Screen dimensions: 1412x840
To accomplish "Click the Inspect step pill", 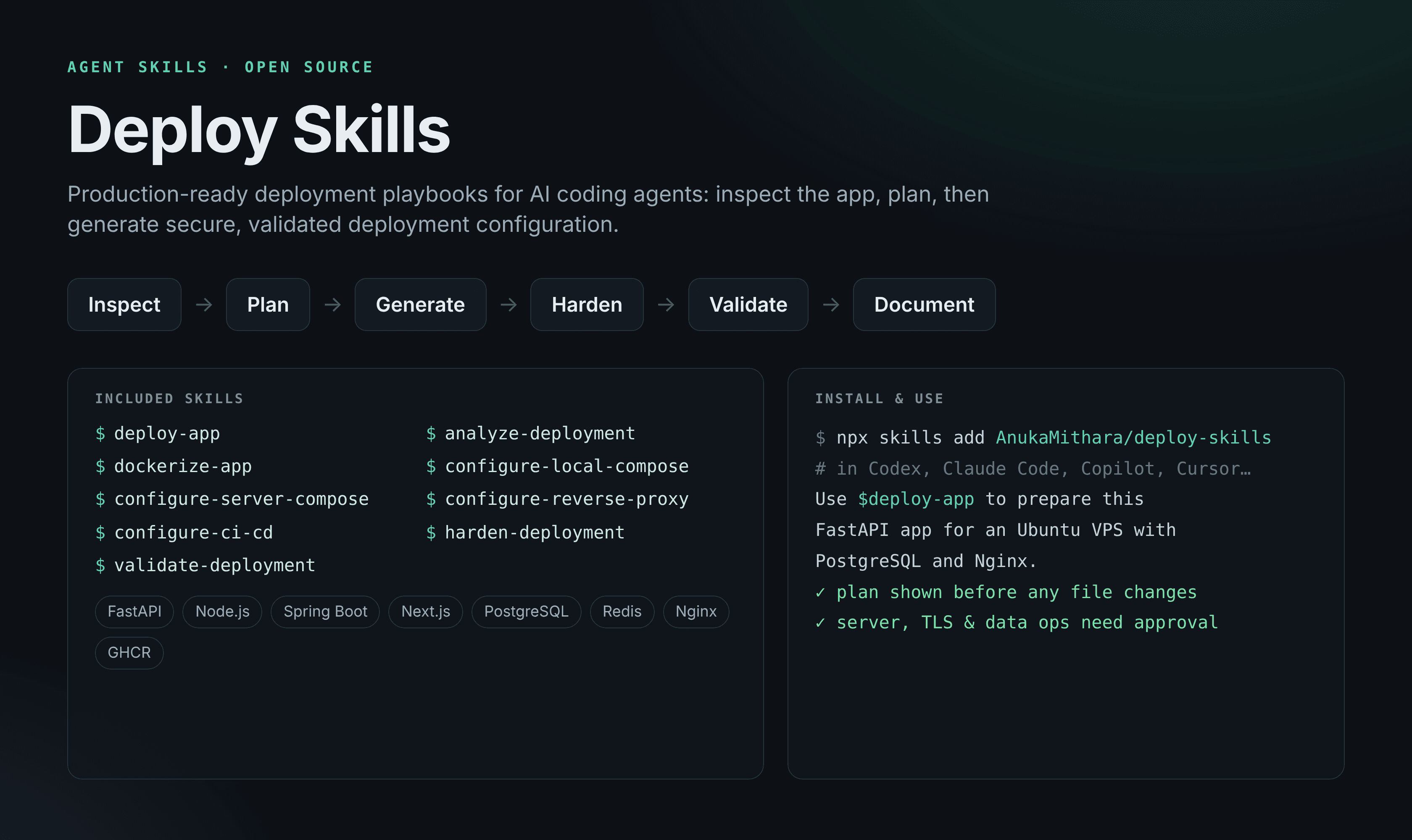I will click(124, 304).
